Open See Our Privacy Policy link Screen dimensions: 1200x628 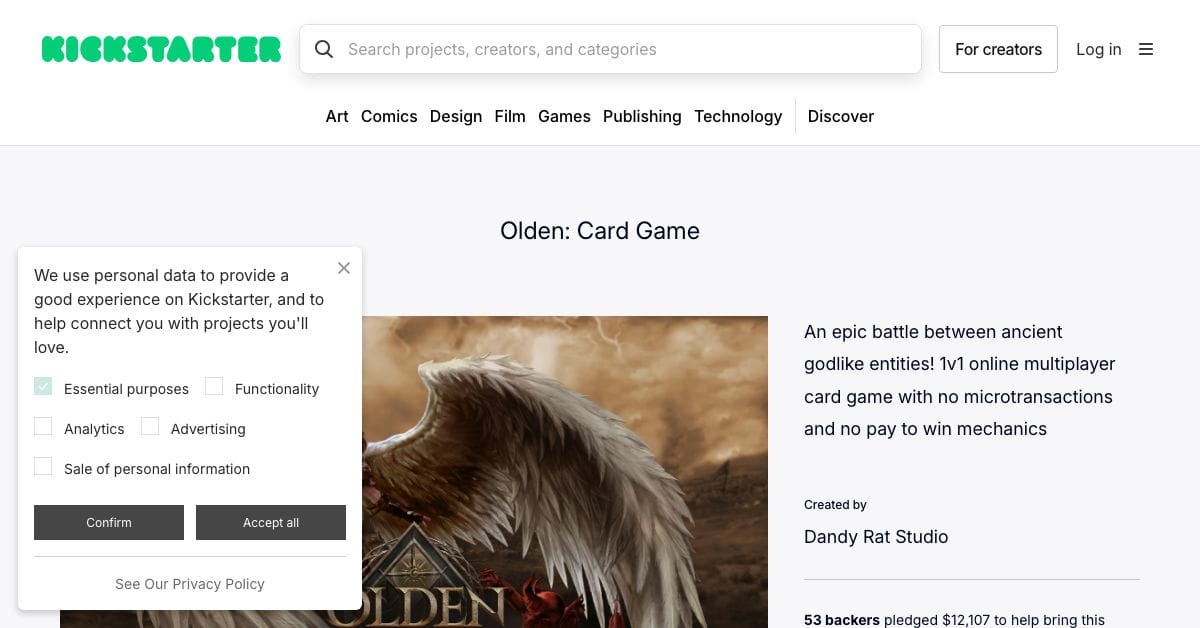[190, 584]
